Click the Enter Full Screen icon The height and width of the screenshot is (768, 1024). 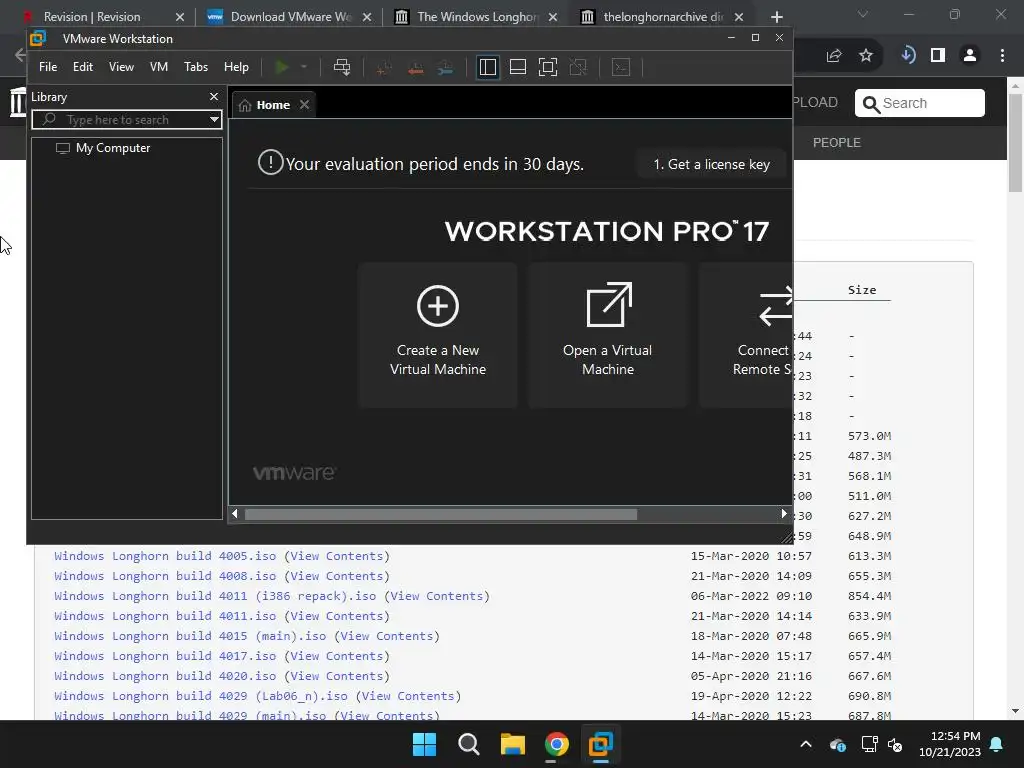tap(548, 67)
